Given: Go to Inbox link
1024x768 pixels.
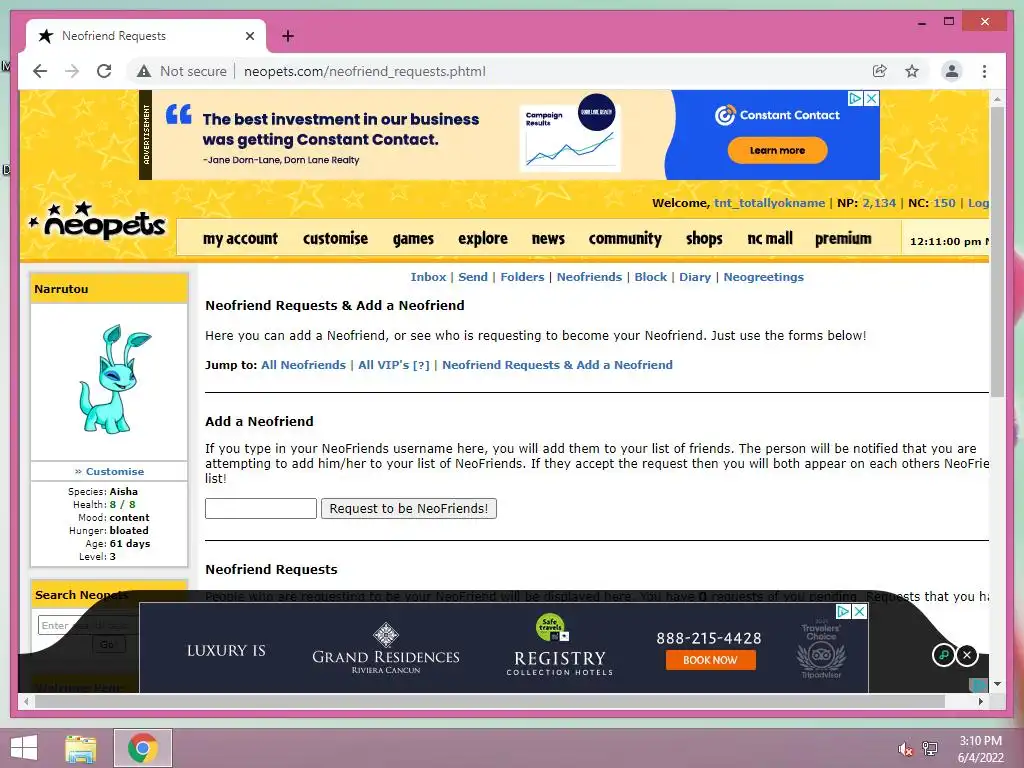Looking at the screenshot, I should click(428, 277).
